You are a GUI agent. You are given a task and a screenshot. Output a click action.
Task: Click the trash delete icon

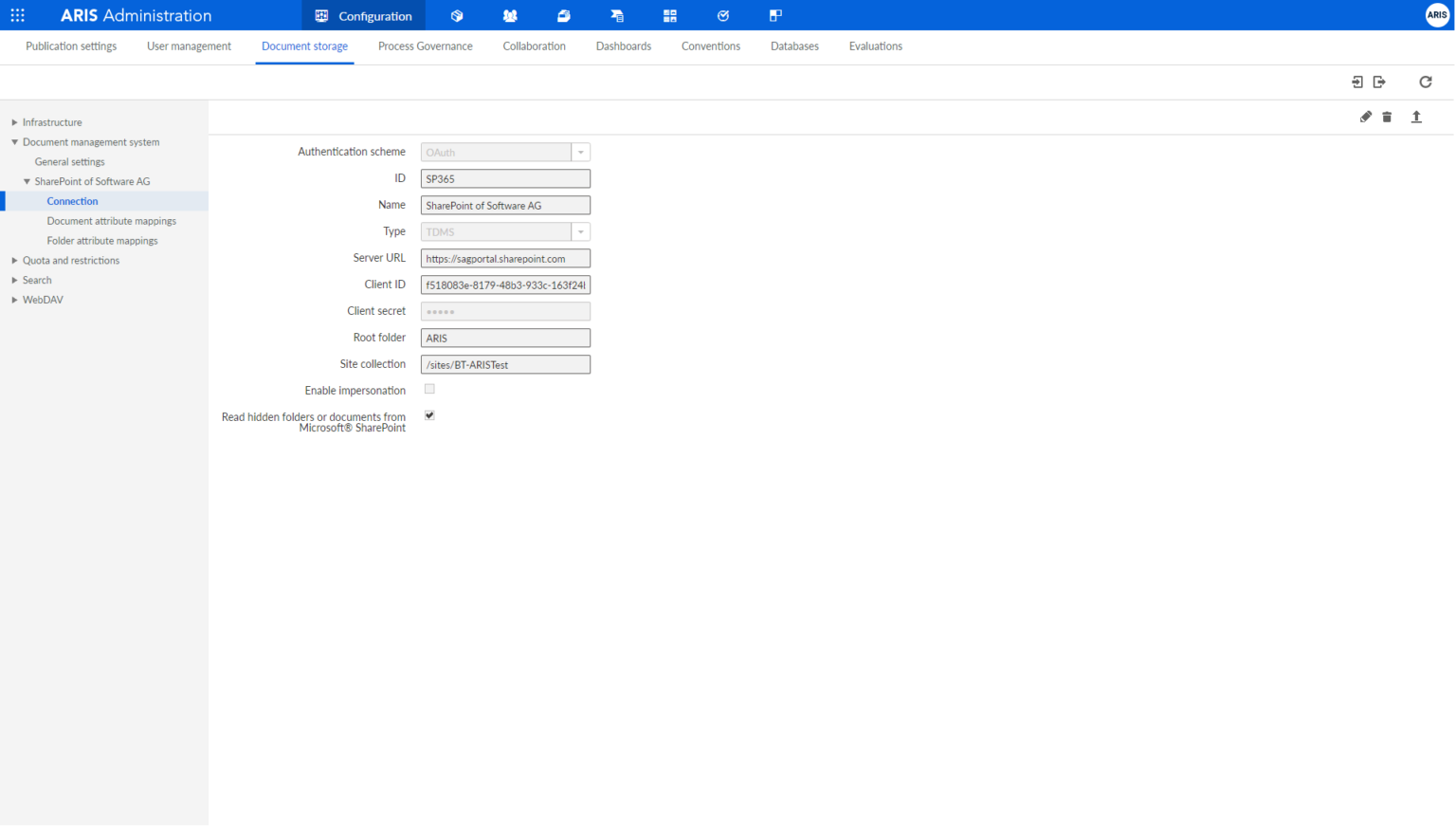[x=1387, y=117]
